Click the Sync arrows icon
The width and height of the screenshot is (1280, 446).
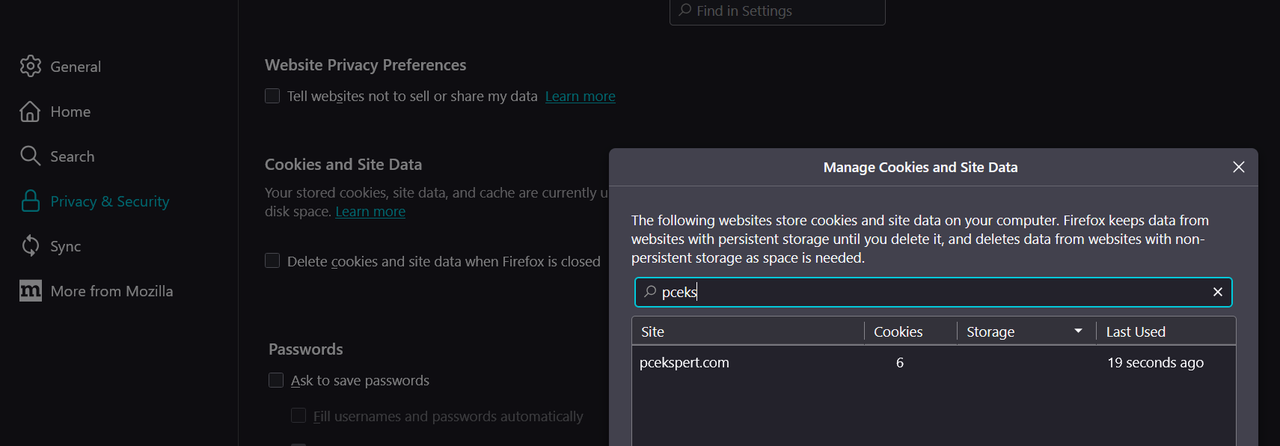(30, 247)
